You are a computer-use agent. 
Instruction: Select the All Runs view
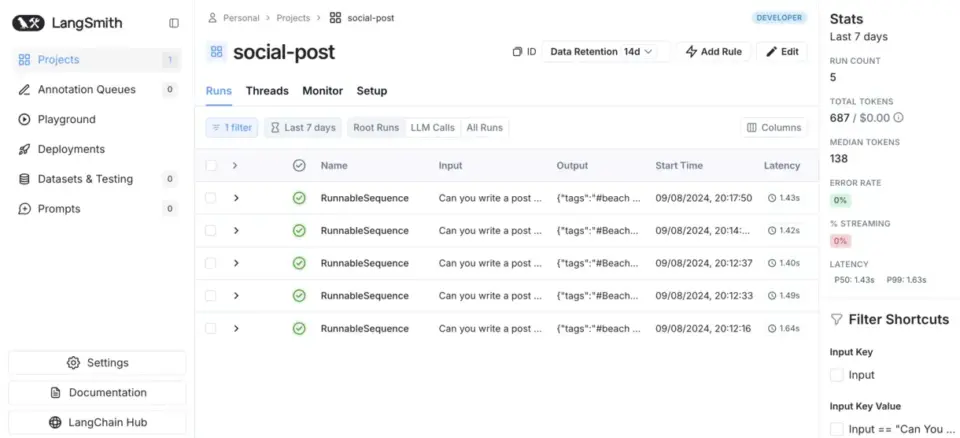point(484,127)
